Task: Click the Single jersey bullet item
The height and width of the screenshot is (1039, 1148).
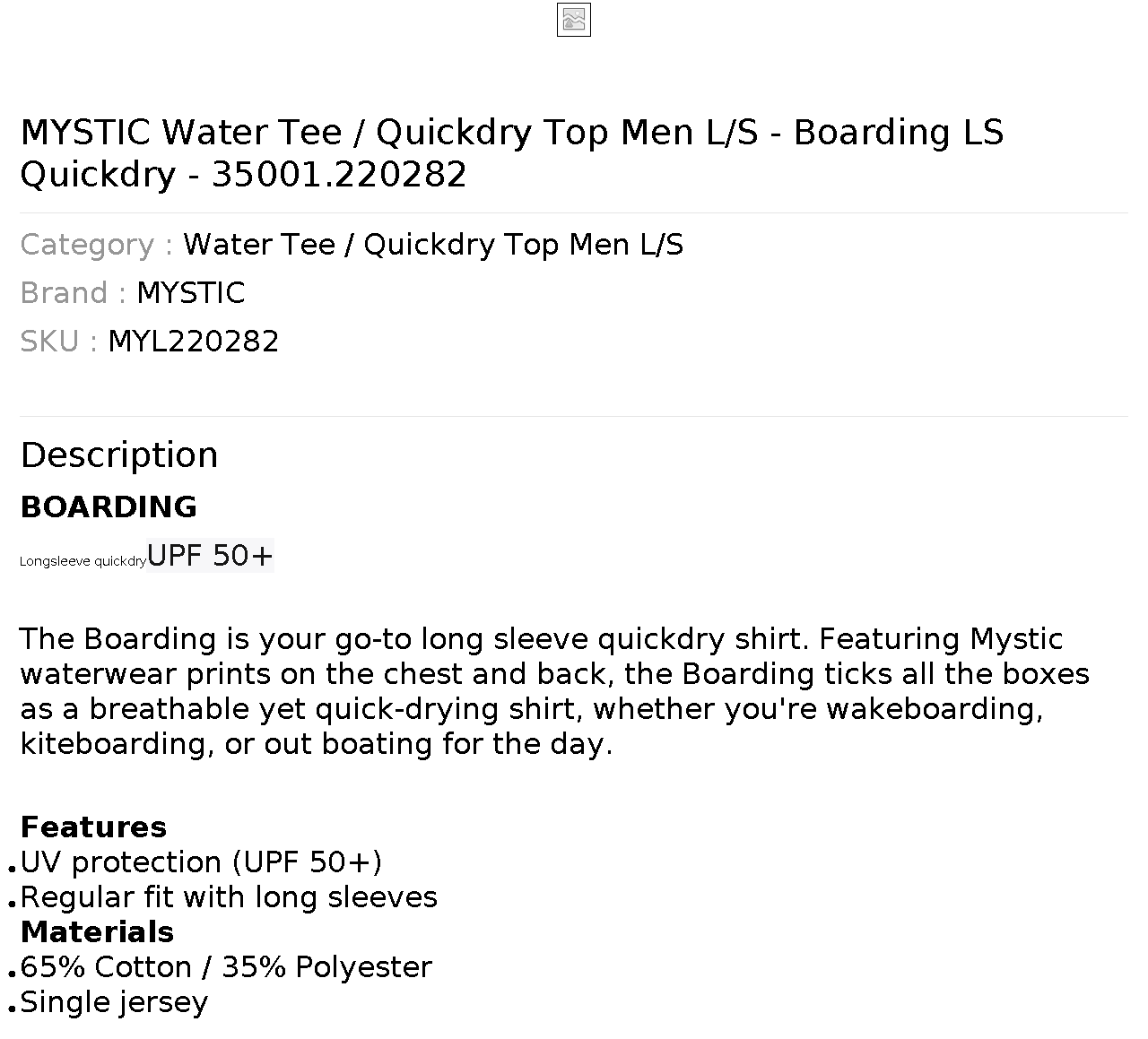Action: pos(114,1002)
